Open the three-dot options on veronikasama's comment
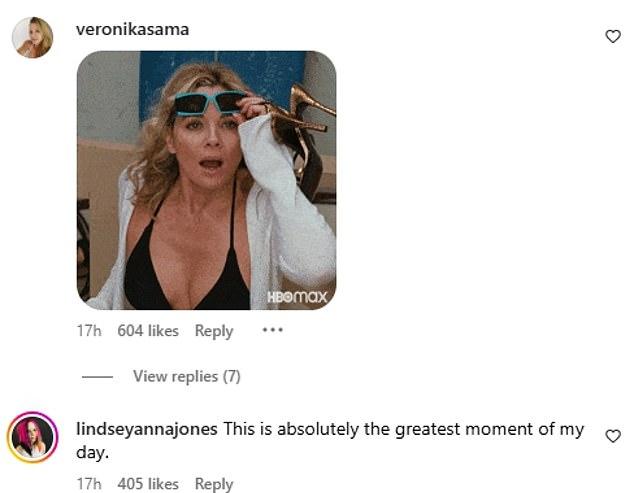The width and height of the screenshot is (634, 493). point(273,330)
